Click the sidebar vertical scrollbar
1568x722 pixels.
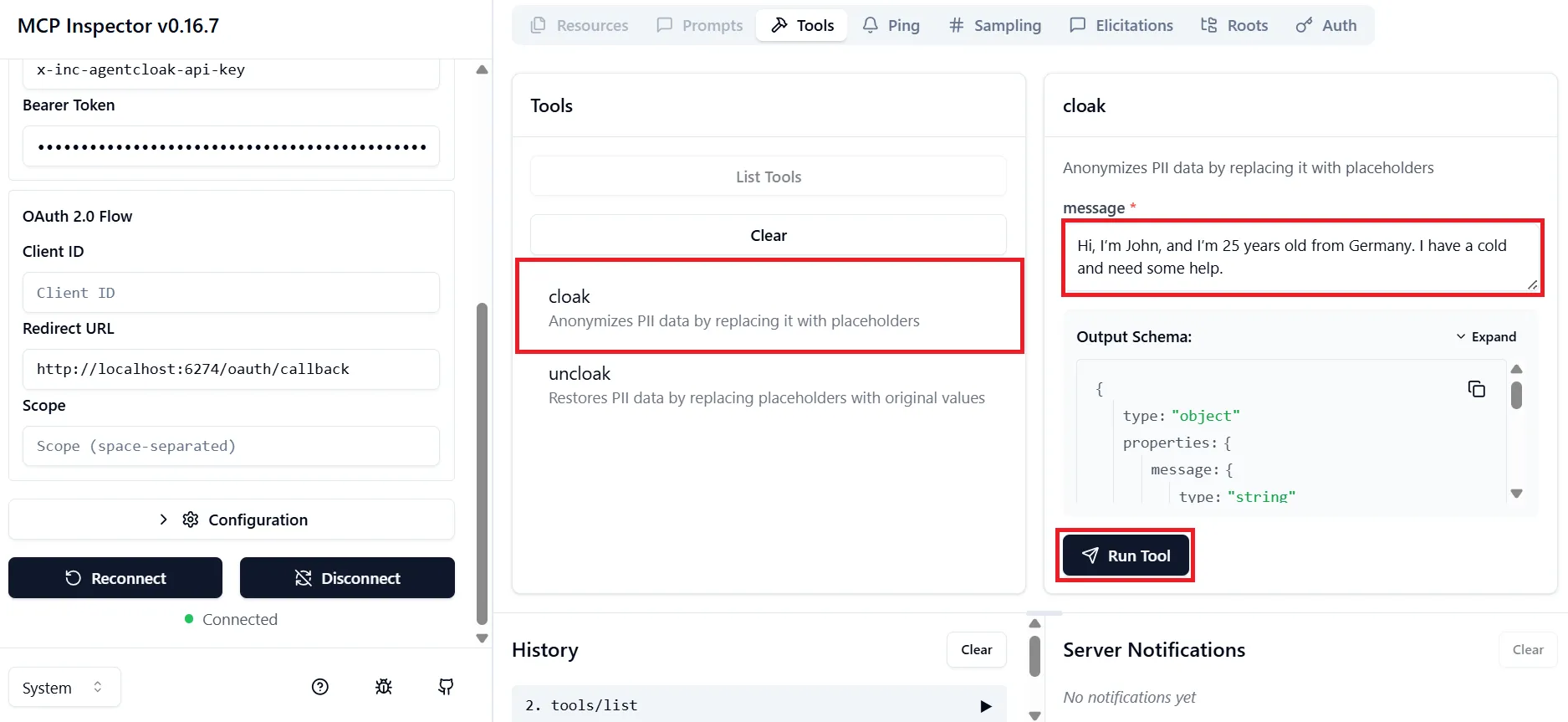point(482,464)
